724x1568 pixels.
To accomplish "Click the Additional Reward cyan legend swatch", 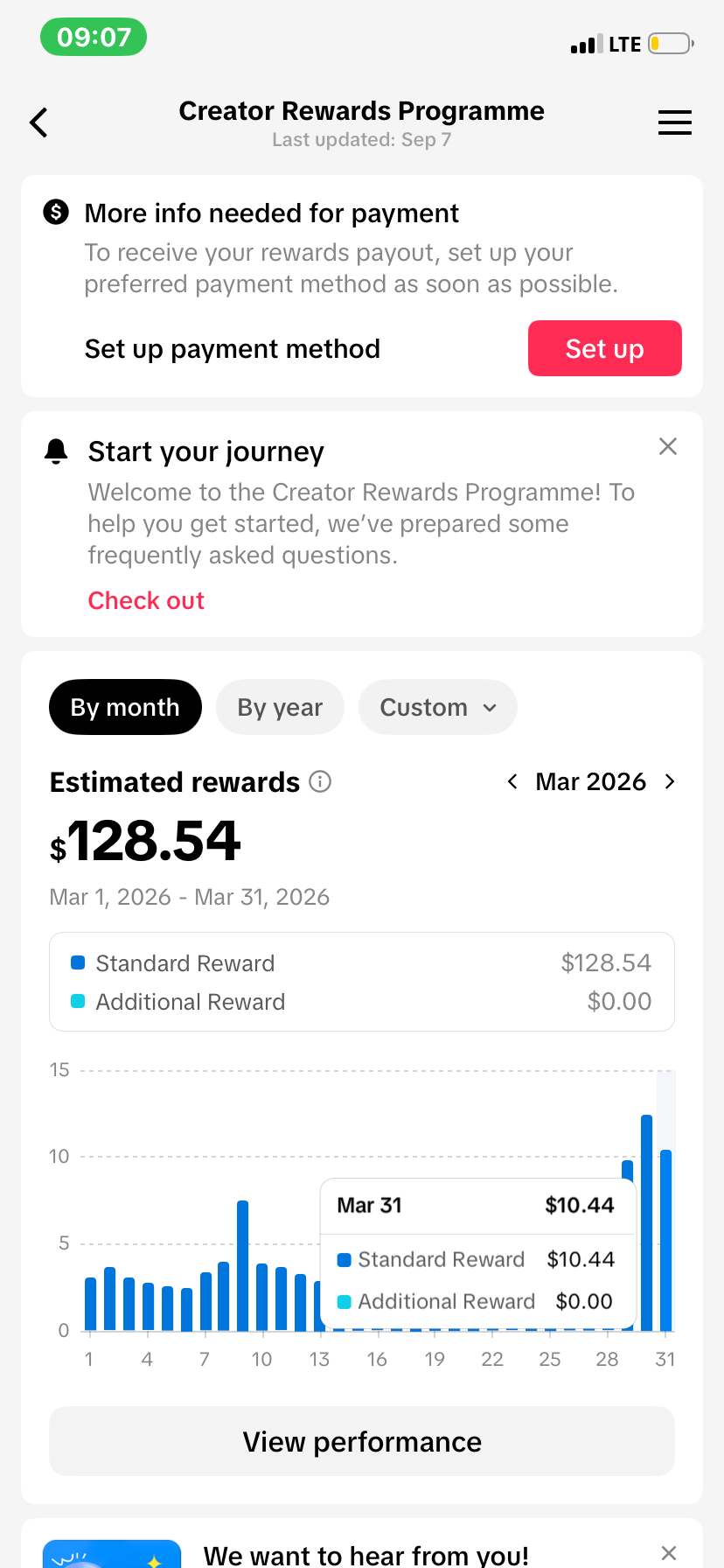I will [78, 1001].
